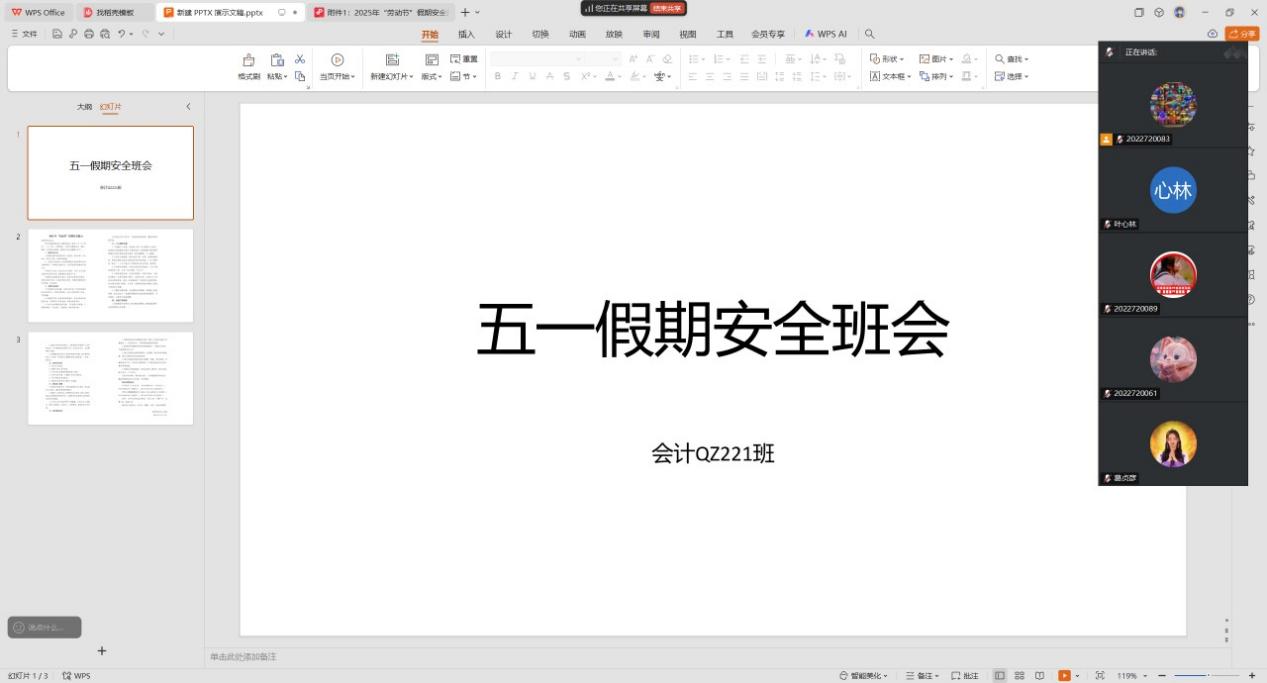This screenshot has height=683, width=1267.
Task: Switch to the Outline (大纲) panel tab
Action: (84, 106)
